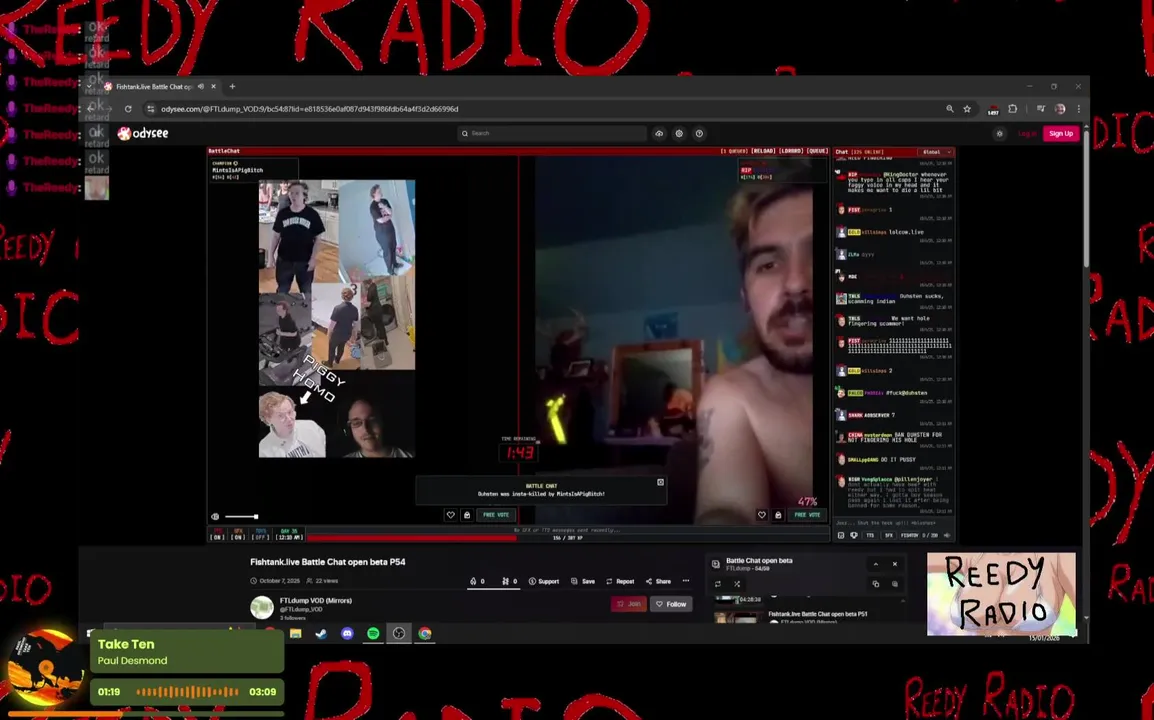1154x720 pixels.
Task: Open the Odysee upload cloud icon
Action: 659,133
